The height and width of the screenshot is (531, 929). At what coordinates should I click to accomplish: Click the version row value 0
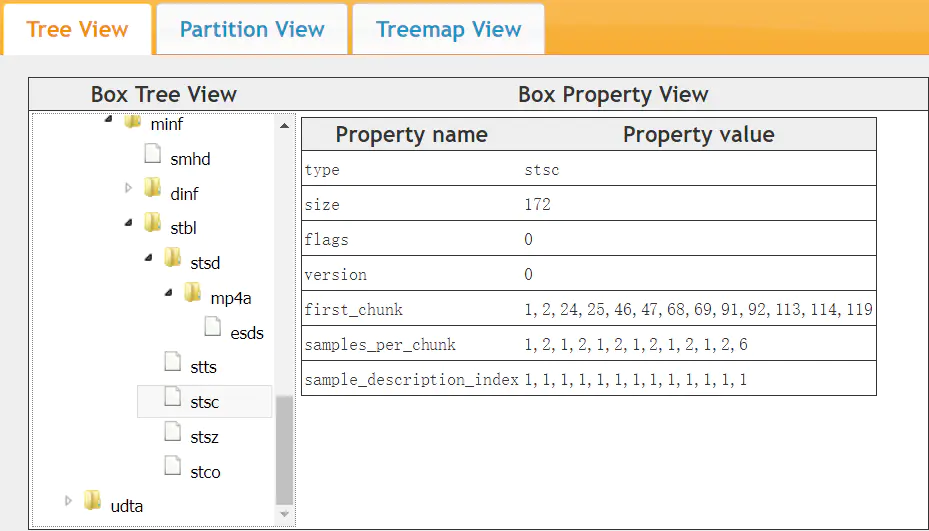528,274
